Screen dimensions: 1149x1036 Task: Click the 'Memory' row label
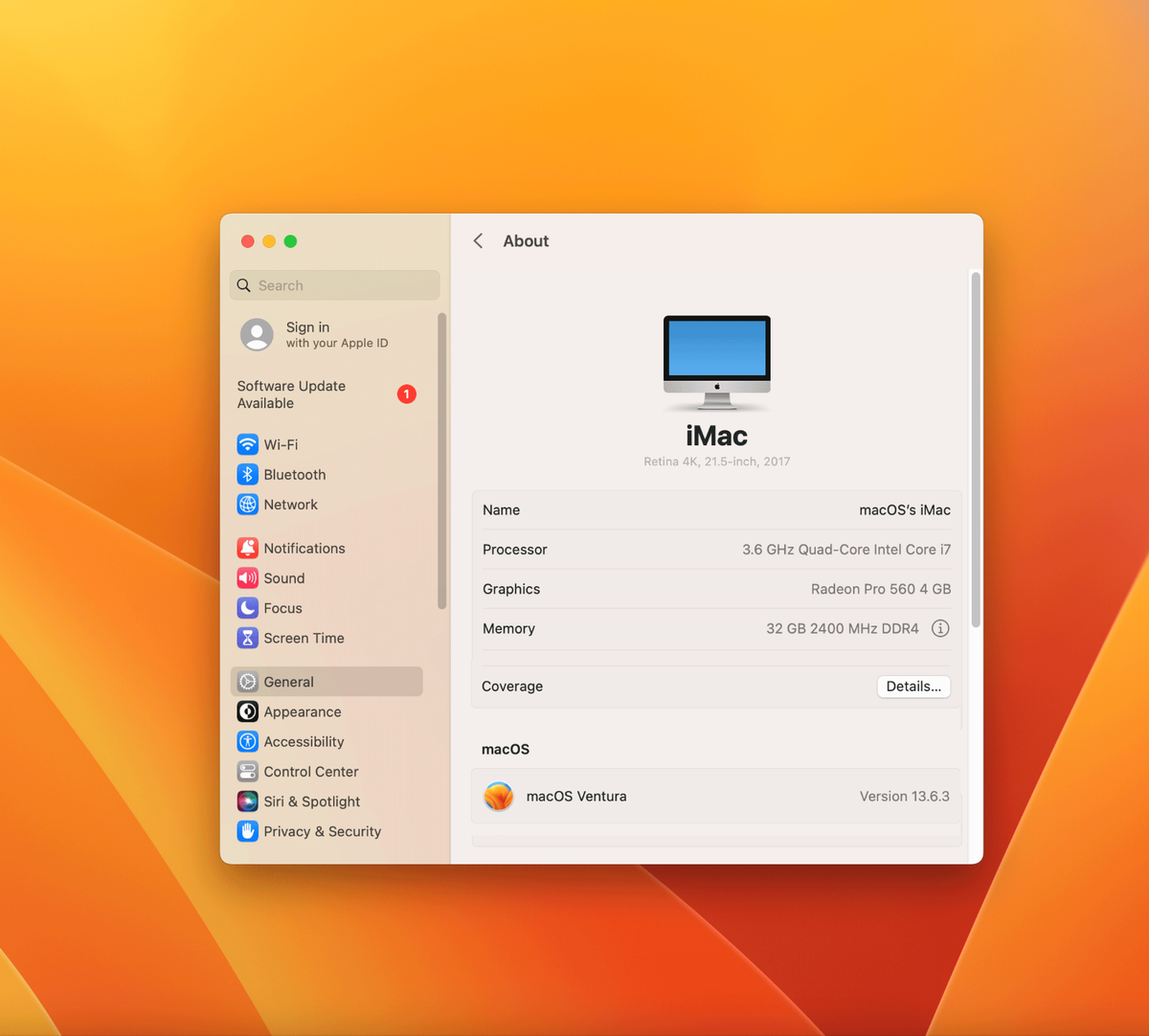coord(508,629)
